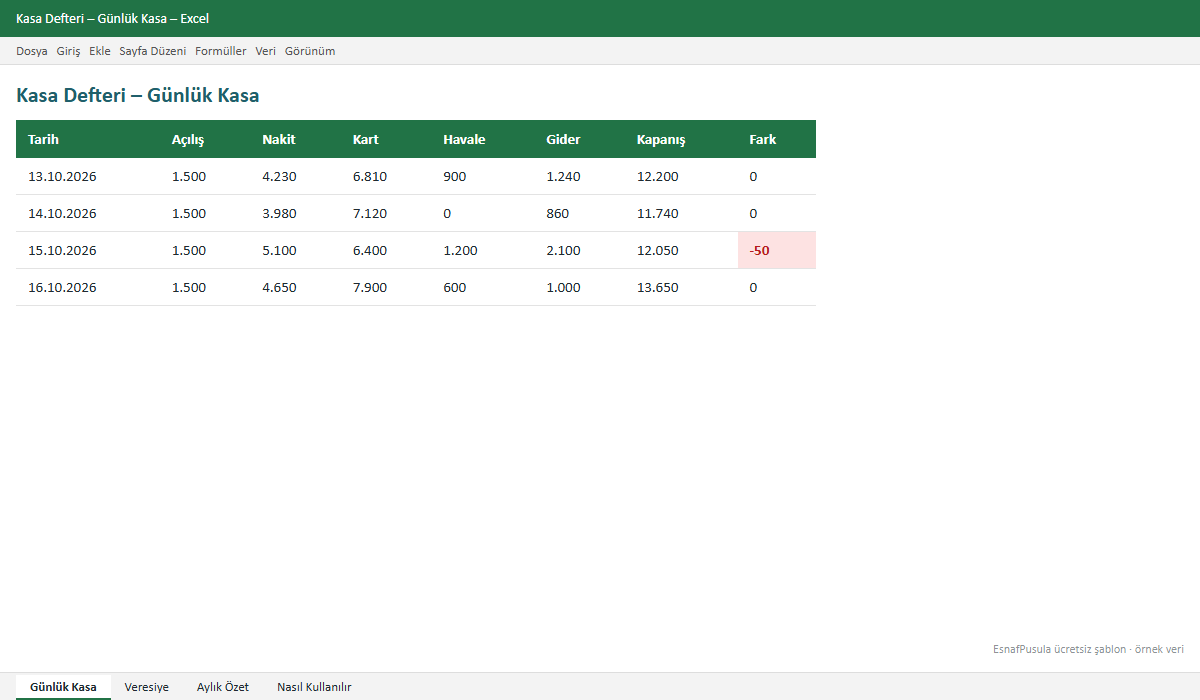Open the Dosya menu
Viewport: 1200px width, 700px height.
pos(32,51)
